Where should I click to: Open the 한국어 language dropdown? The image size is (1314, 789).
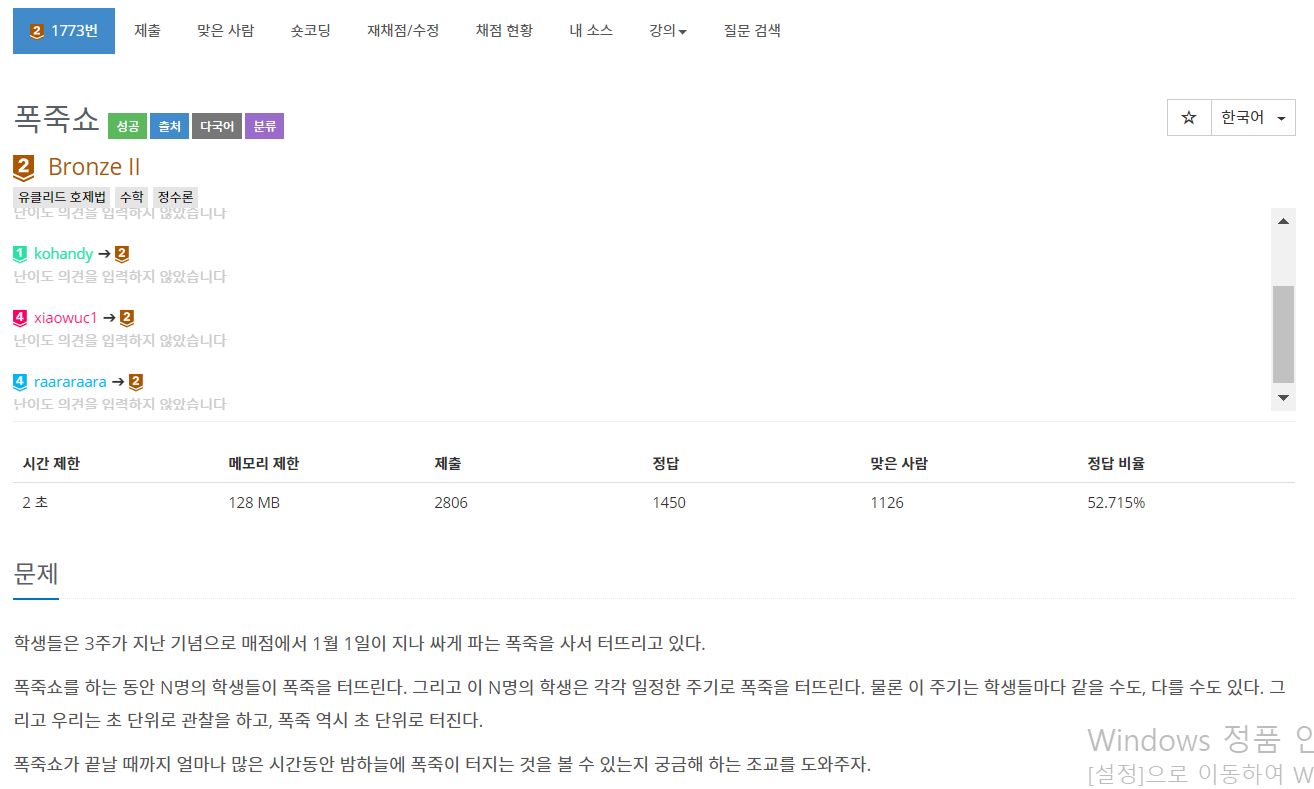coord(1253,118)
